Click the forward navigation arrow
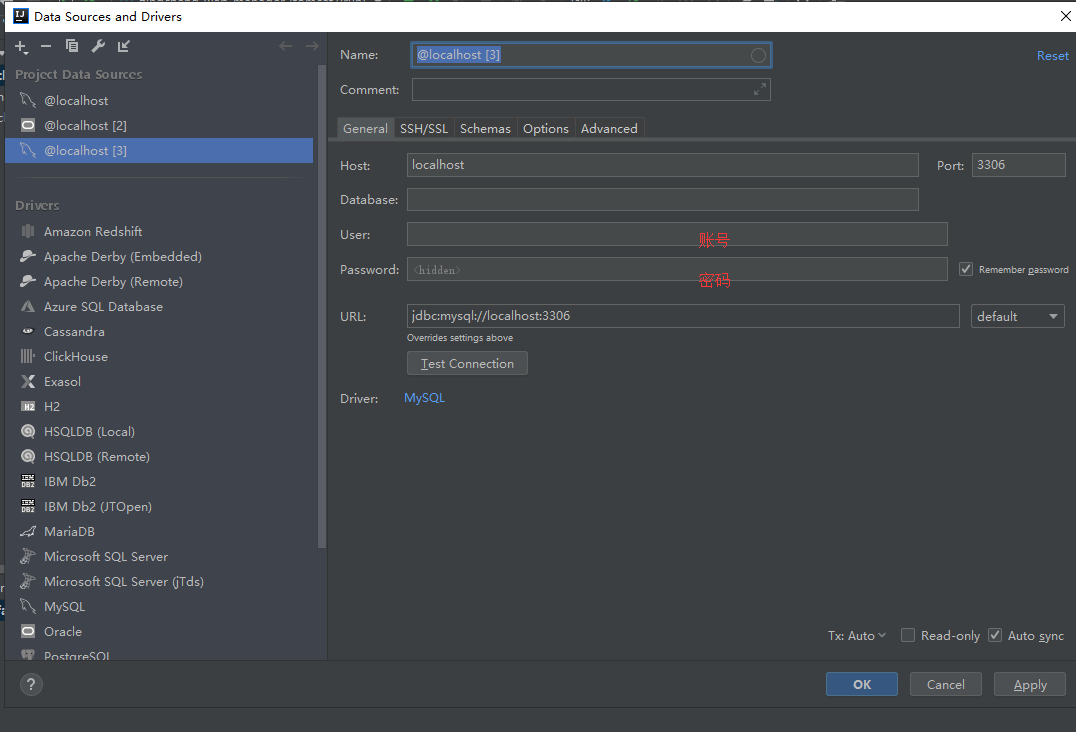Viewport: 1076px width, 732px height. click(311, 45)
